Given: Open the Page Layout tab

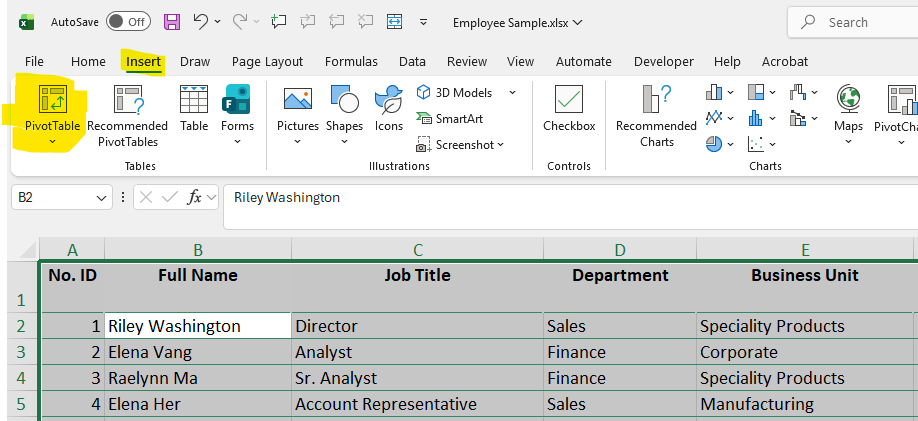Looking at the screenshot, I should [x=267, y=62].
